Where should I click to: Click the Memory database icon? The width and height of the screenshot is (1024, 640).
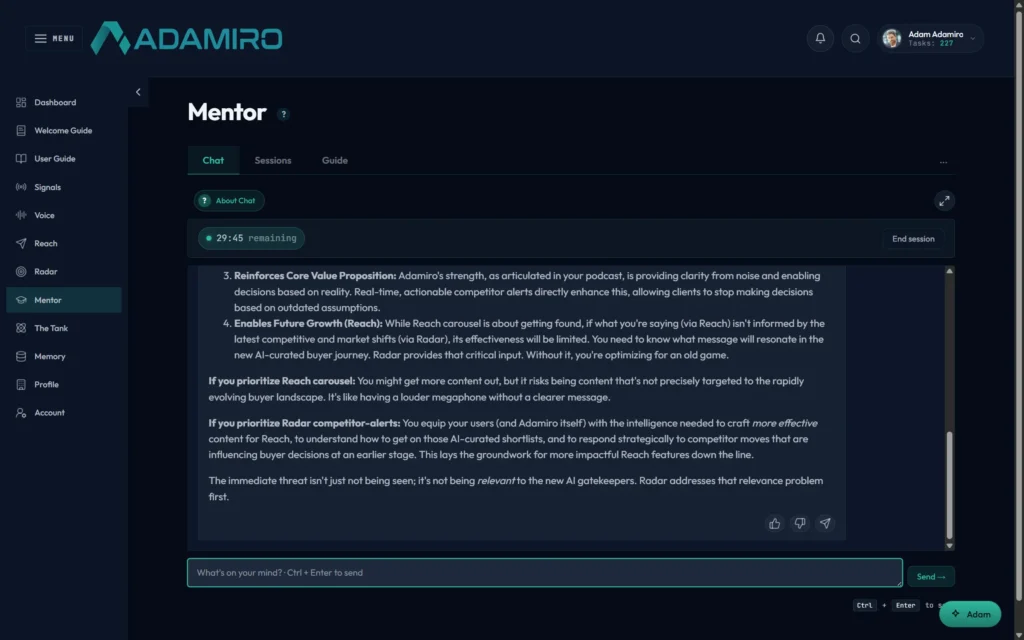coord(21,357)
